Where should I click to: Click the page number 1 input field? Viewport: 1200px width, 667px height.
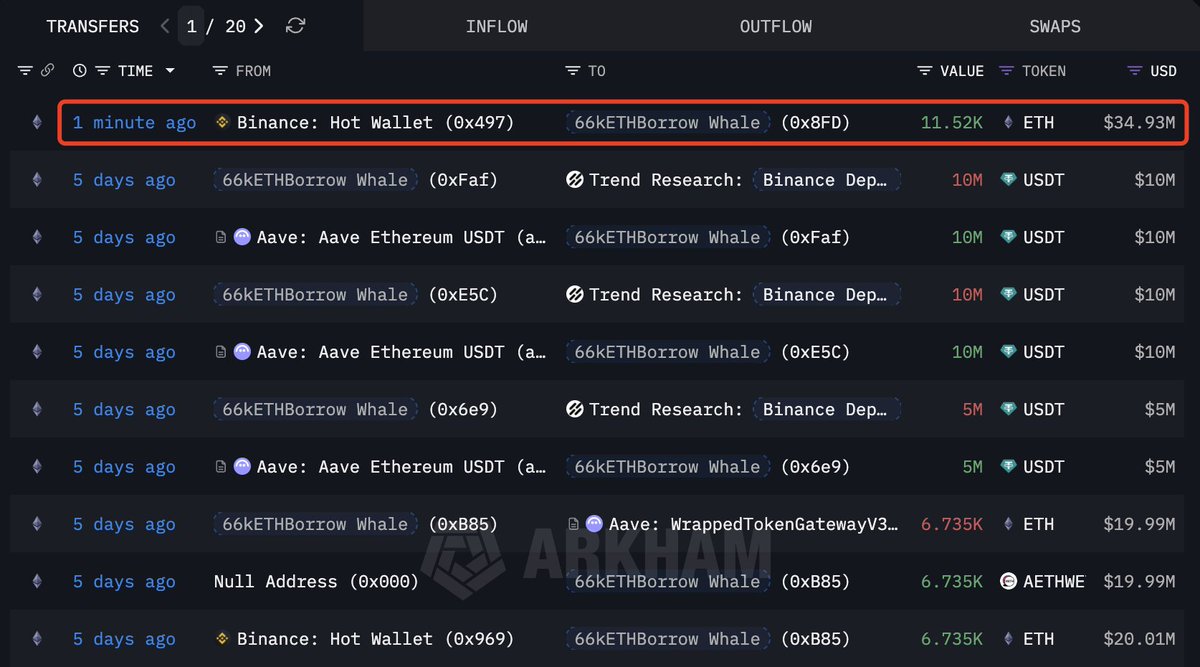coord(191,26)
